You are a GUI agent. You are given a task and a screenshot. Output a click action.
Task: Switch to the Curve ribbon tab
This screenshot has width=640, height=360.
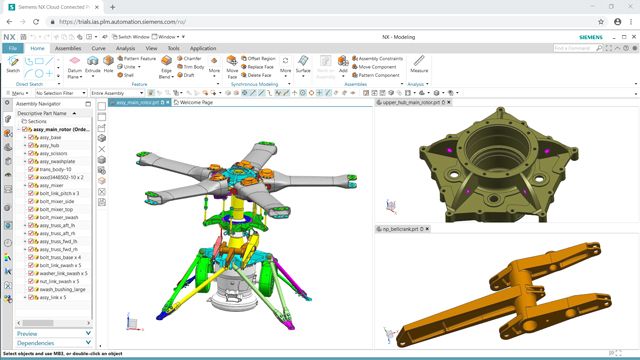point(98,48)
